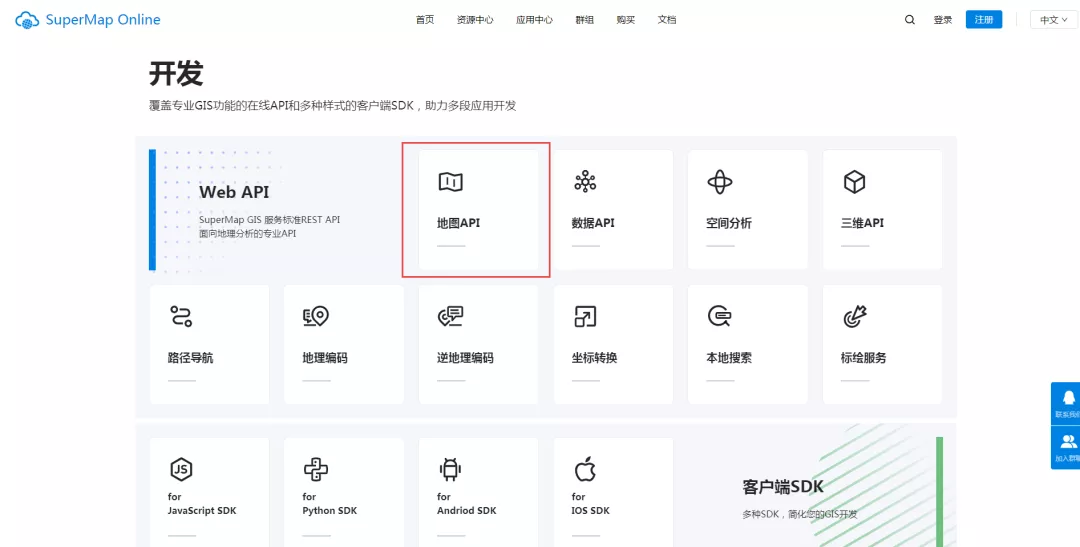The height and width of the screenshot is (547, 1080).
Task: Open the 地理编码 card label
Action: pyautogui.click(x=325, y=358)
